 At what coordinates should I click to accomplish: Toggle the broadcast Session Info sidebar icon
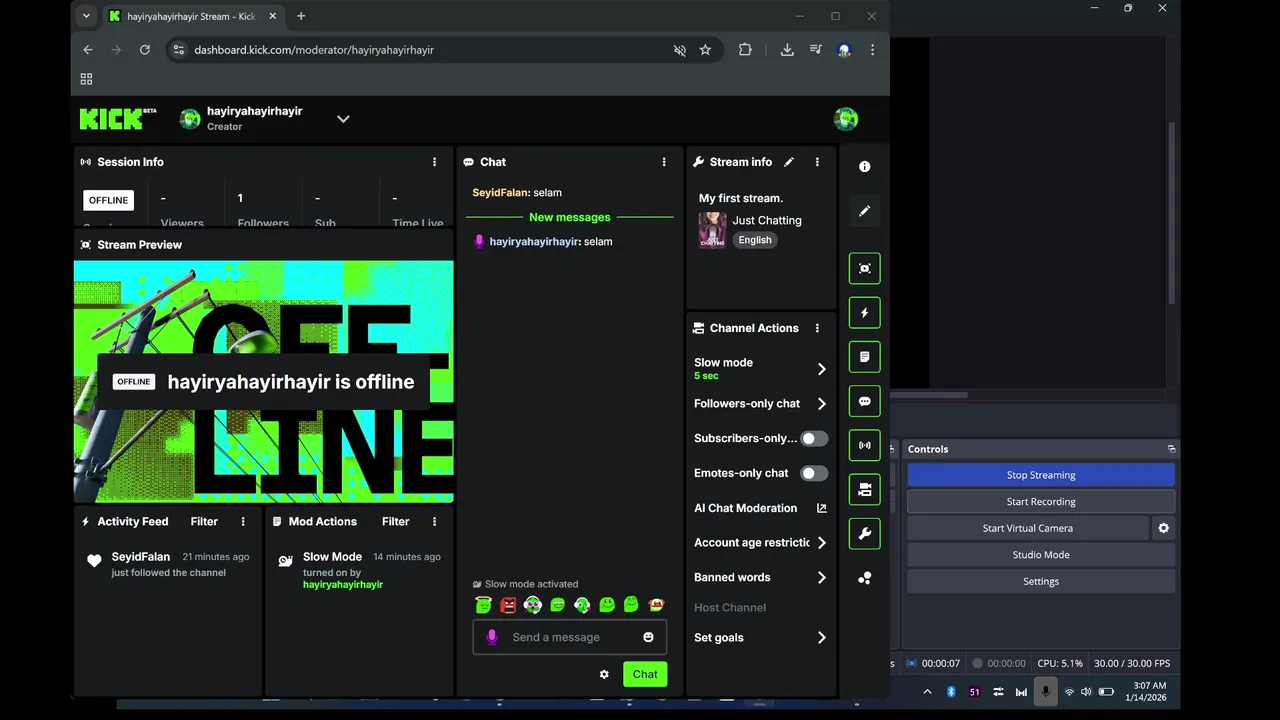[865, 445]
